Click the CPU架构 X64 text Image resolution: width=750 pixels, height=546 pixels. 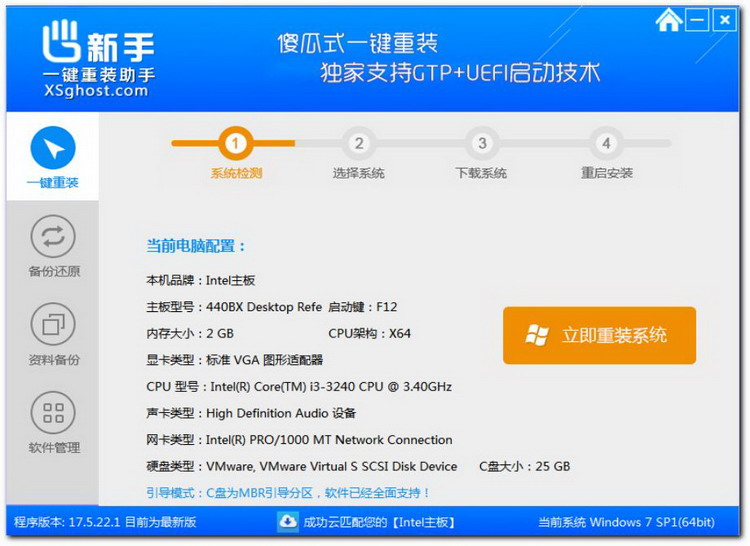tap(369, 333)
